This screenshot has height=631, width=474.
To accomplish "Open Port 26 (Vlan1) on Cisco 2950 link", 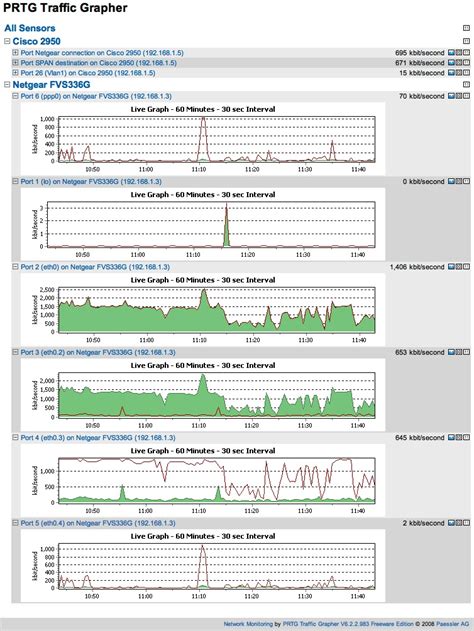I will [x=88, y=73].
